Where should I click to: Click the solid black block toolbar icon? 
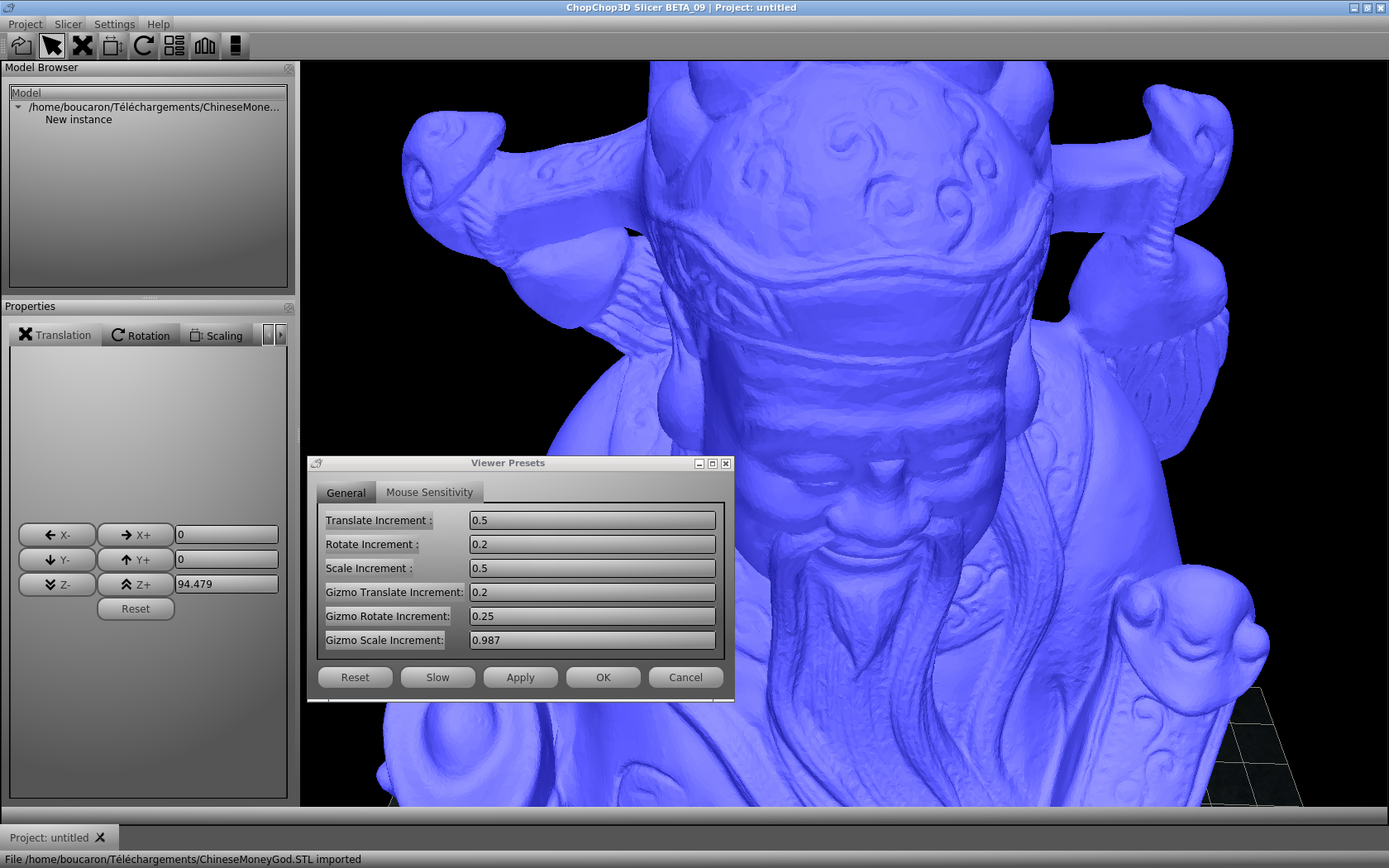(236, 46)
